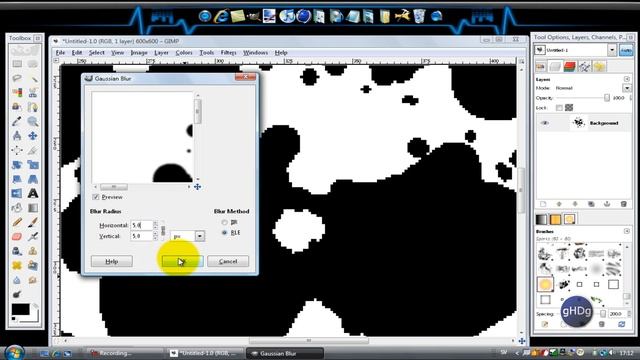
Task: Open the image selector dropdown in dock
Action: (x=611, y=50)
